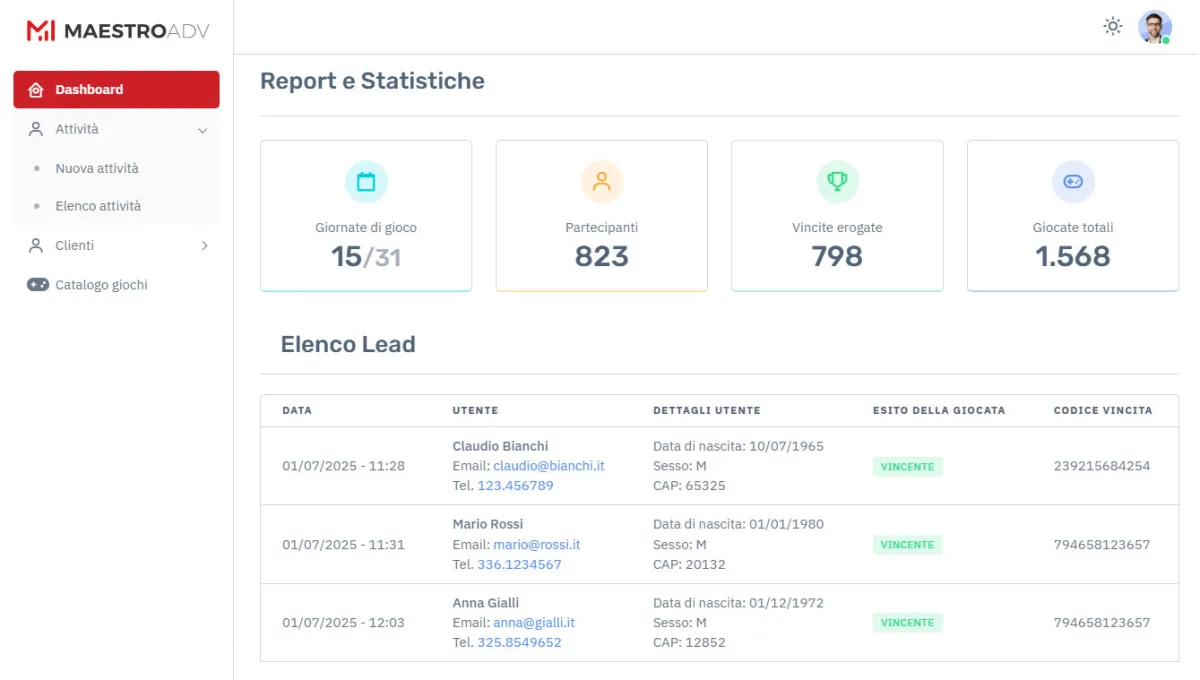
Task: Click the coin icon on Giocate totali
Action: point(1073,181)
